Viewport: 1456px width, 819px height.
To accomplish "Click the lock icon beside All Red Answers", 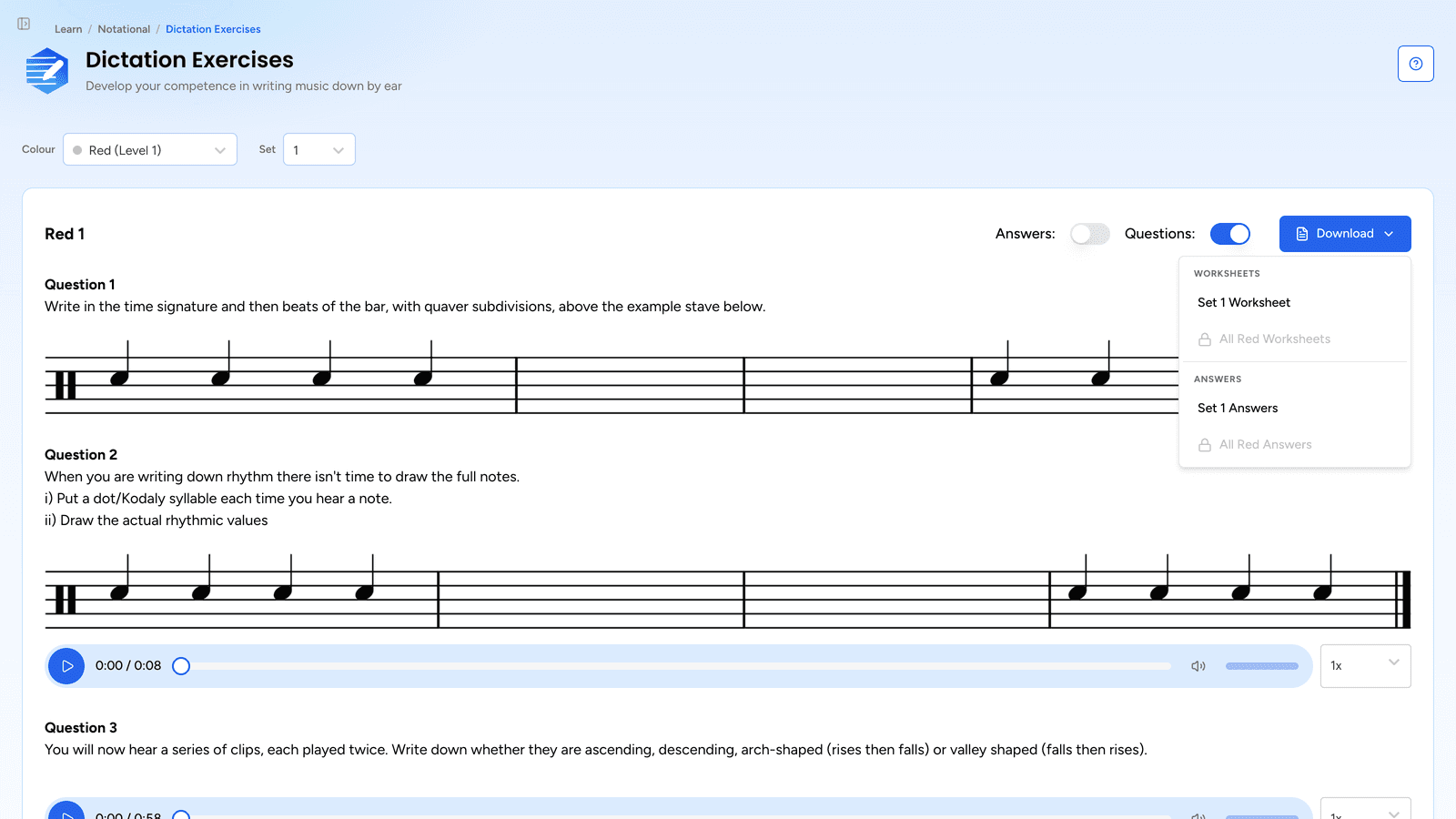I will (1205, 445).
